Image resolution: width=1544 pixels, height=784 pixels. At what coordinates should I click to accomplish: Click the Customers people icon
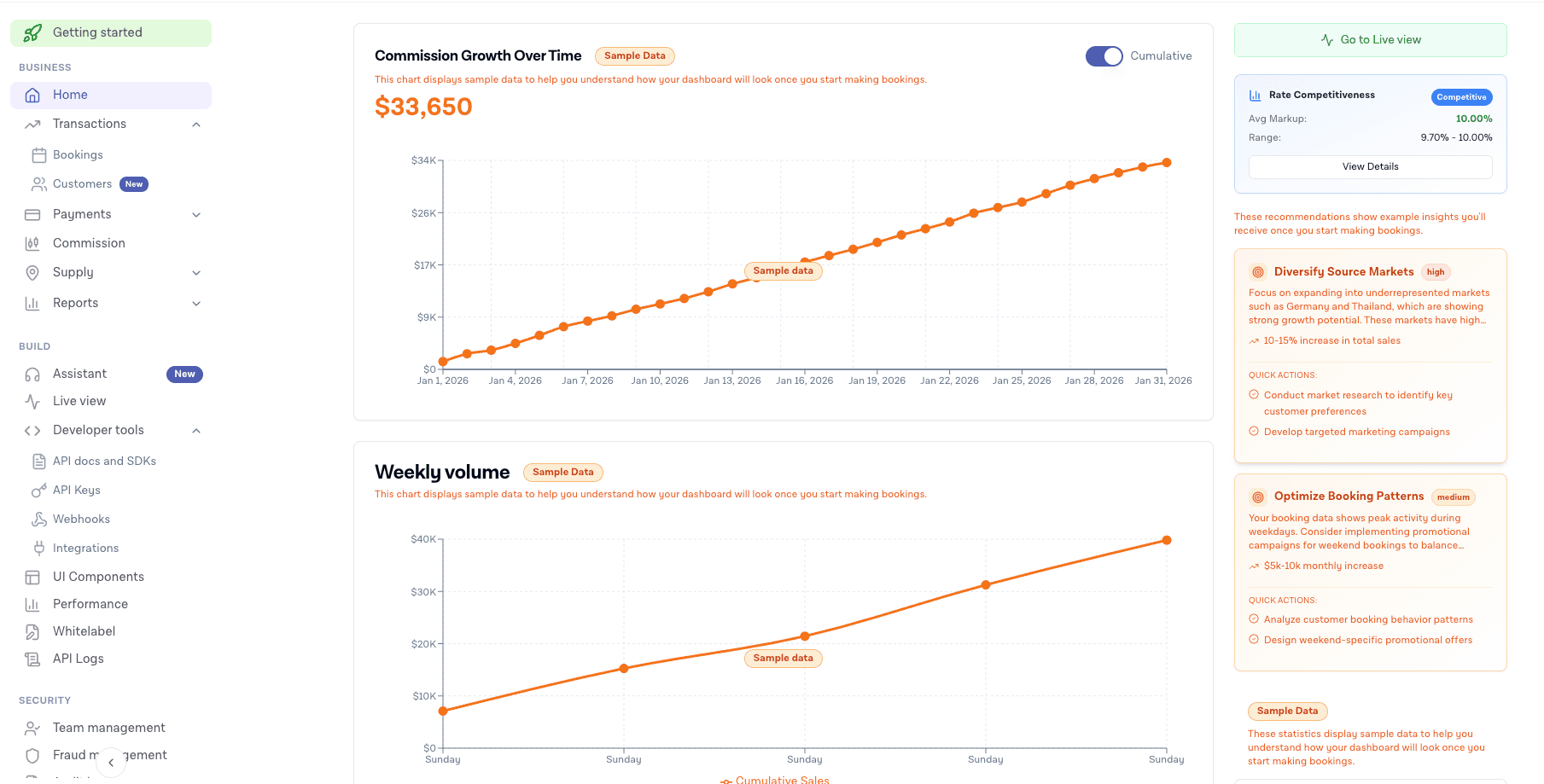tap(39, 184)
